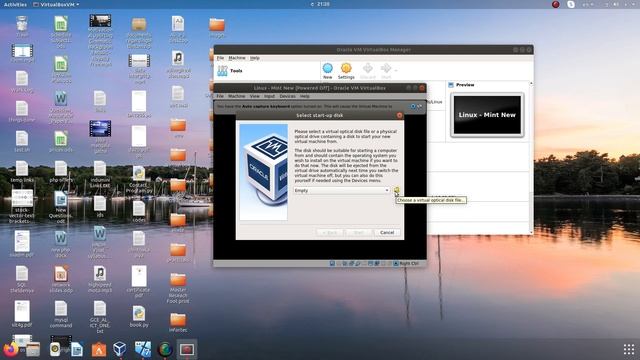
Task: Open the Empty optical drive dropdown
Action: pos(342,191)
